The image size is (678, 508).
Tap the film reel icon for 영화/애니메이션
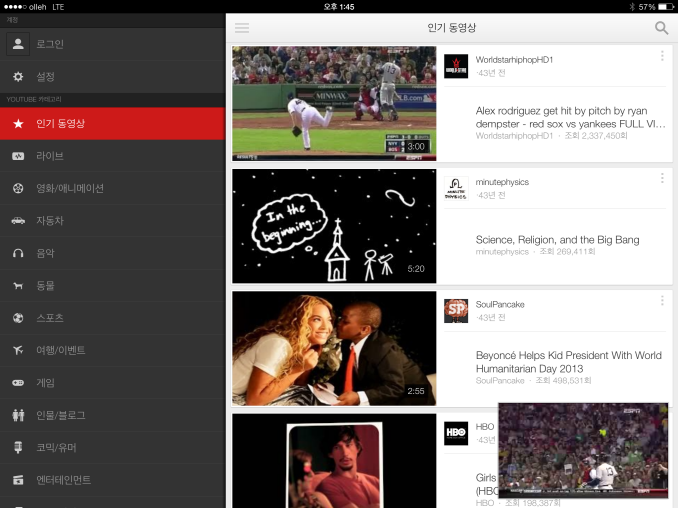click(18, 189)
